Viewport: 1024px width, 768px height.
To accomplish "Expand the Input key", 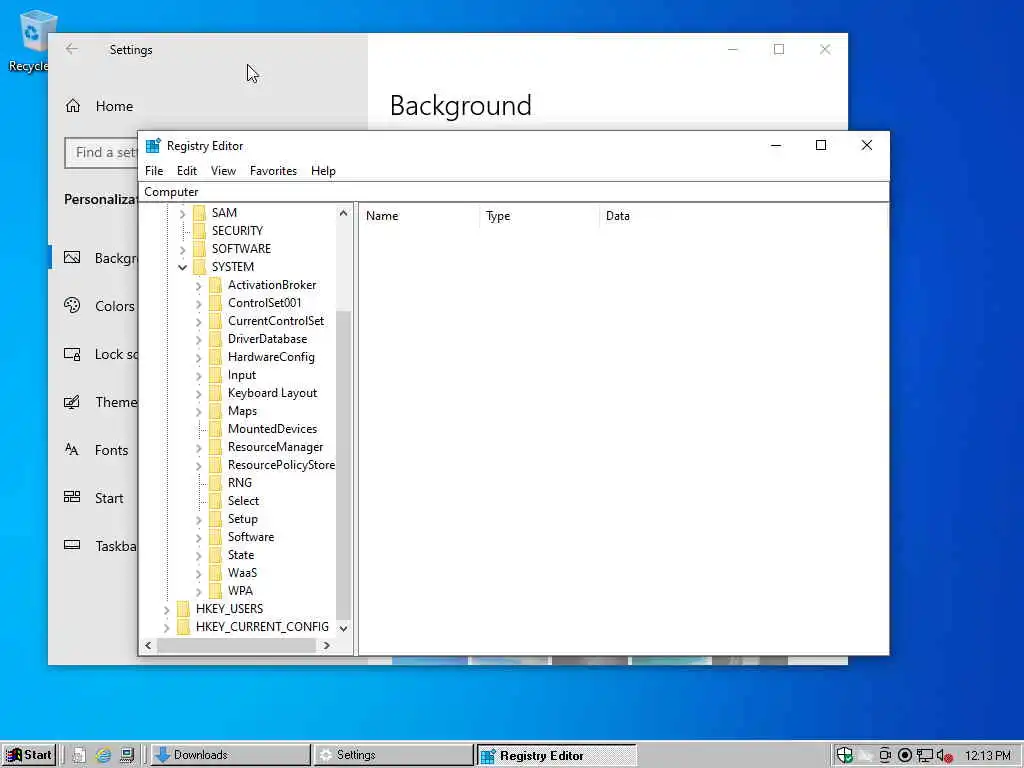I will click(x=199, y=376).
